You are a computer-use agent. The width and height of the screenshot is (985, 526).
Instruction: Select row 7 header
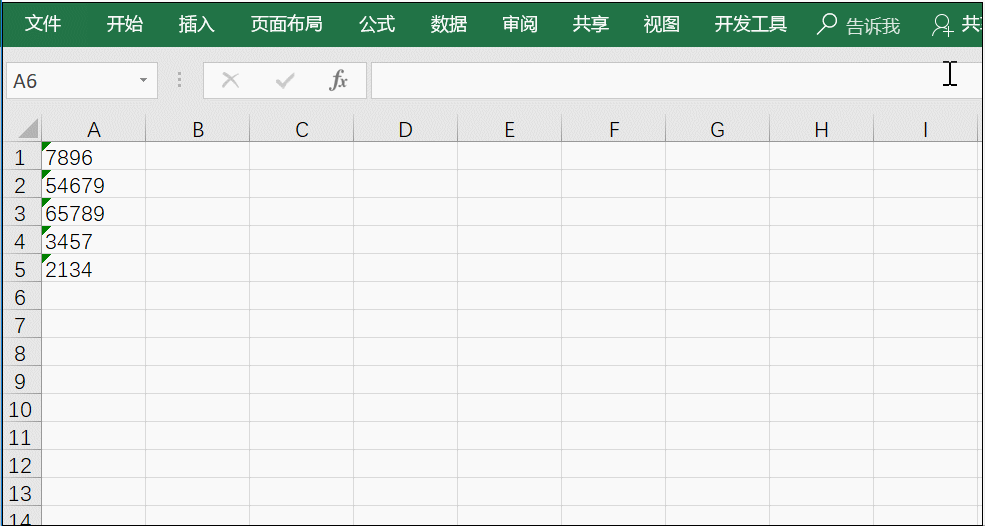(x=21, y=326)
